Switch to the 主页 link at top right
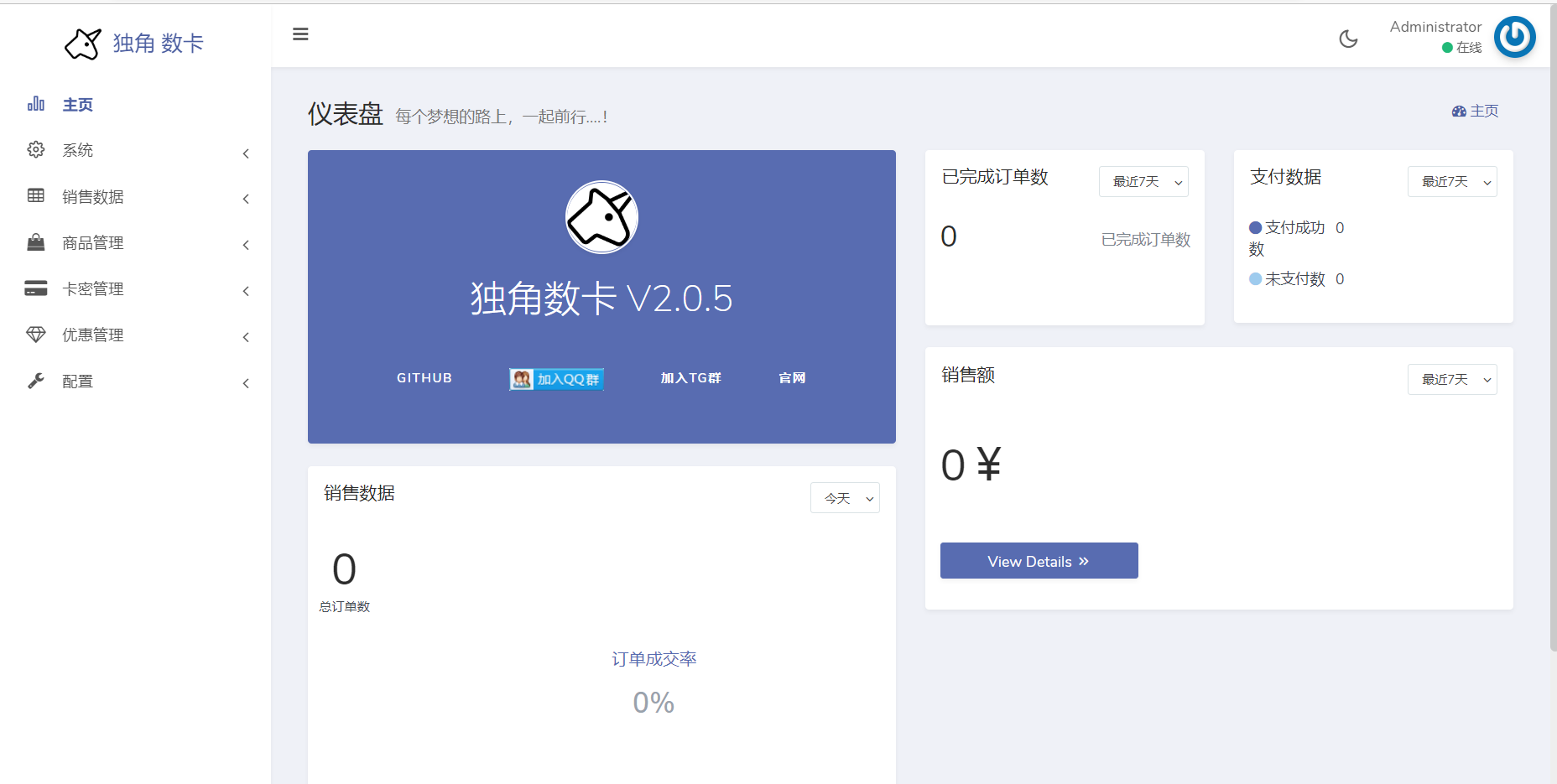This screenshot has height=784, width=1557. point(1475,111)
